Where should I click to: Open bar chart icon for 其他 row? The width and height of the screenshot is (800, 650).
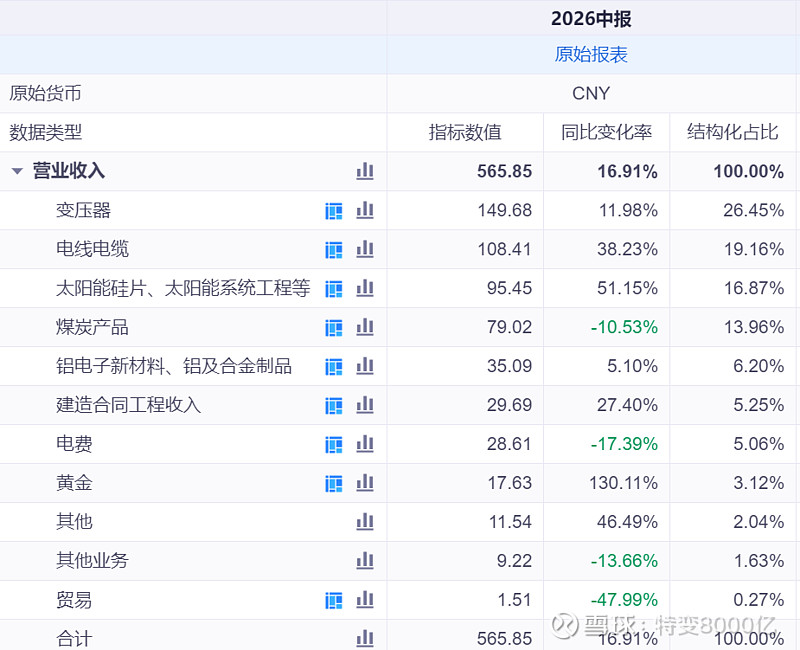[365, 522]
